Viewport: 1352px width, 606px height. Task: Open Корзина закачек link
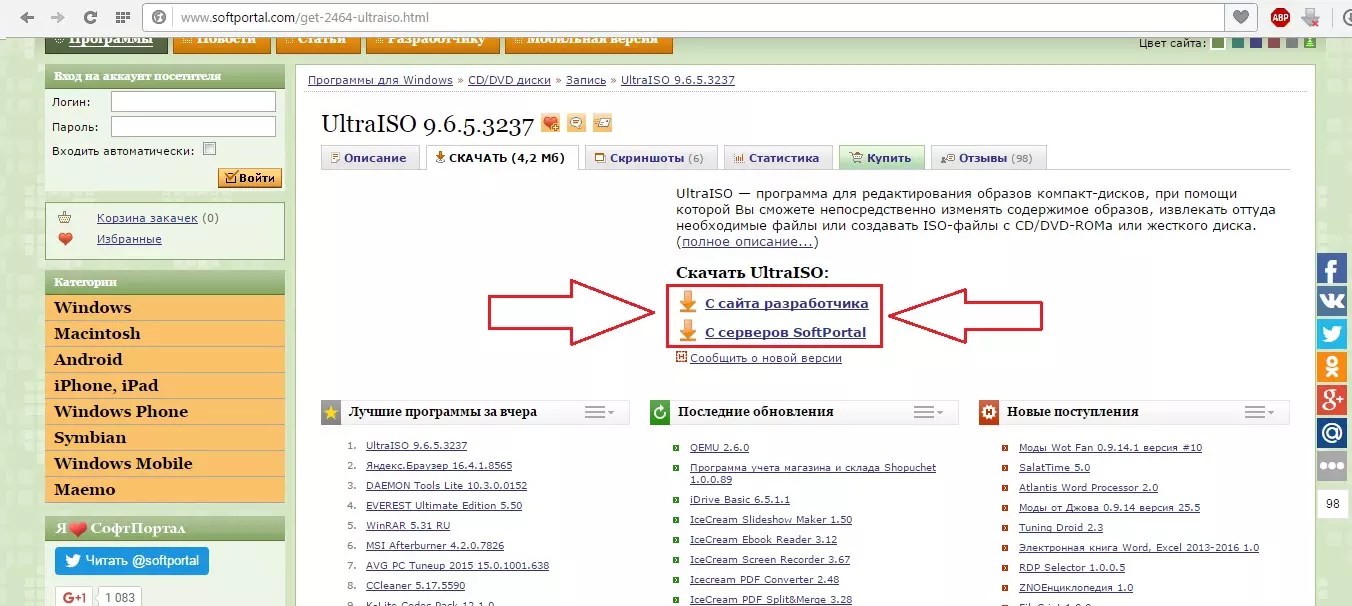(147, 217)
